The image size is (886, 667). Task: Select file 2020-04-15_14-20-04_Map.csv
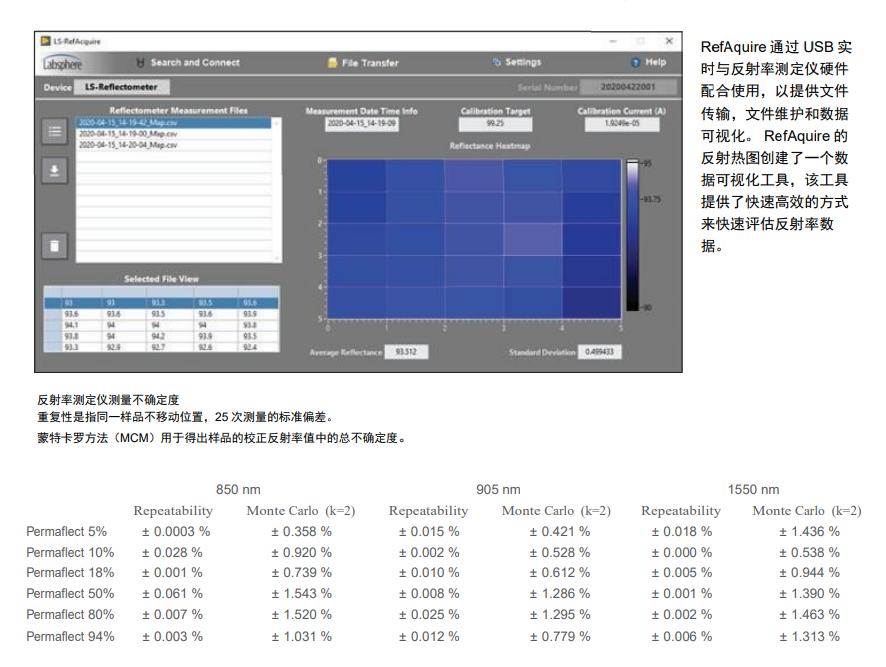click(x=173, y=145)
